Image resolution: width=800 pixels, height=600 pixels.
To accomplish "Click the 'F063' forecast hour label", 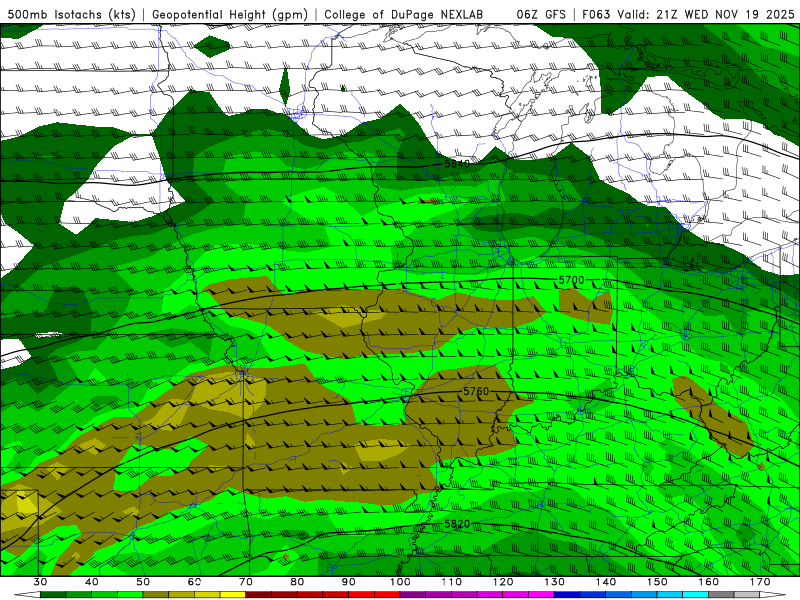I will pos(597,14).
